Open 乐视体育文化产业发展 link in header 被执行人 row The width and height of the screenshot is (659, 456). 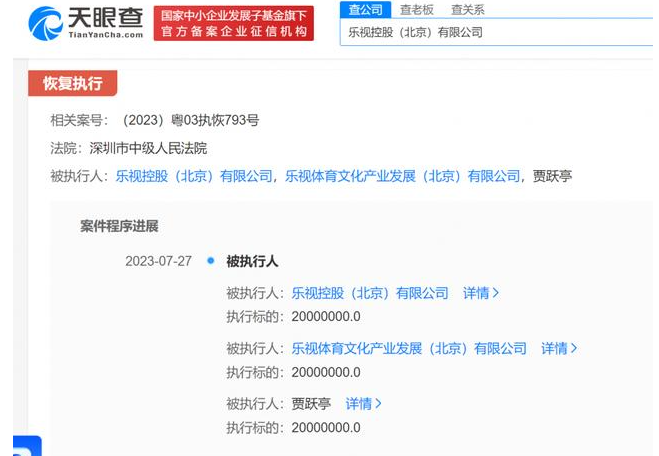403,176
